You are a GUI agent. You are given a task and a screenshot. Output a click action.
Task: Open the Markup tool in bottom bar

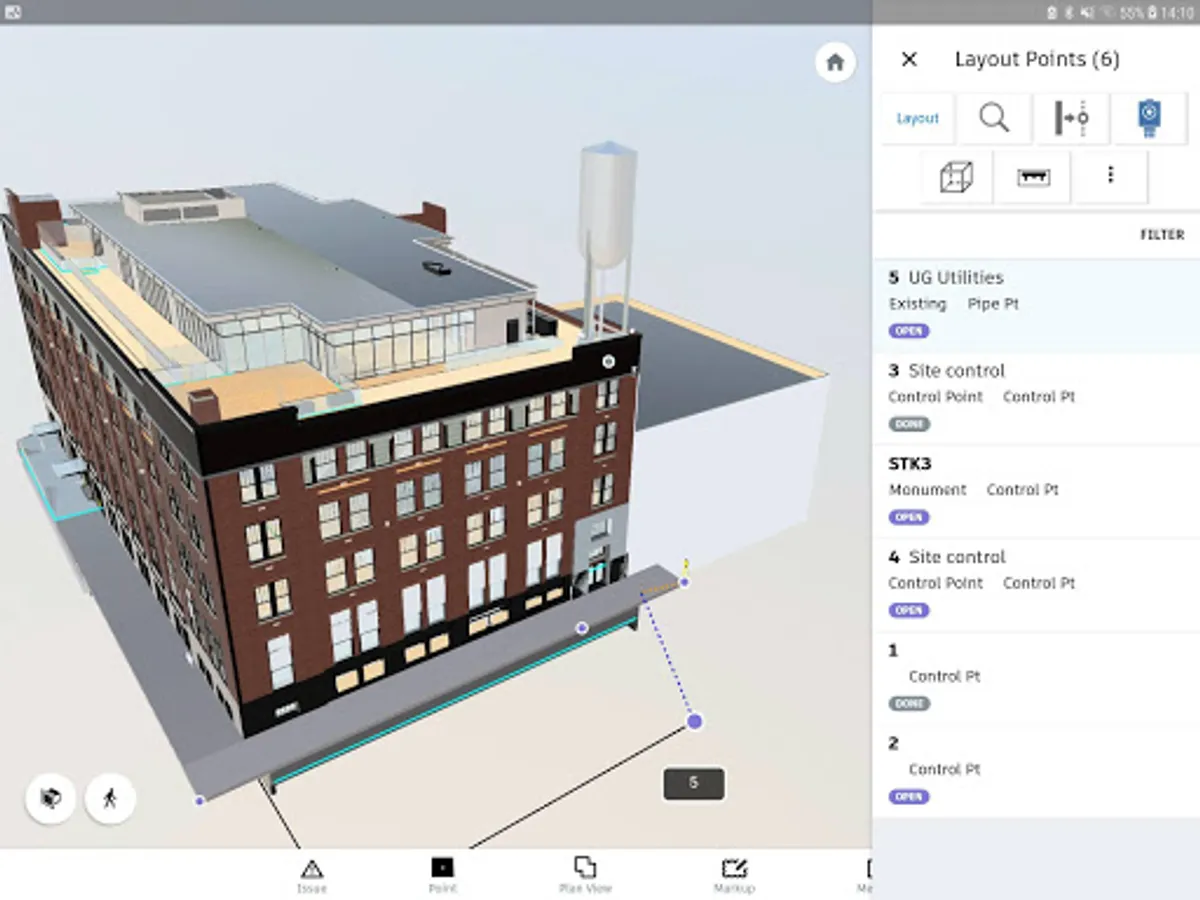tap(734, 875)
